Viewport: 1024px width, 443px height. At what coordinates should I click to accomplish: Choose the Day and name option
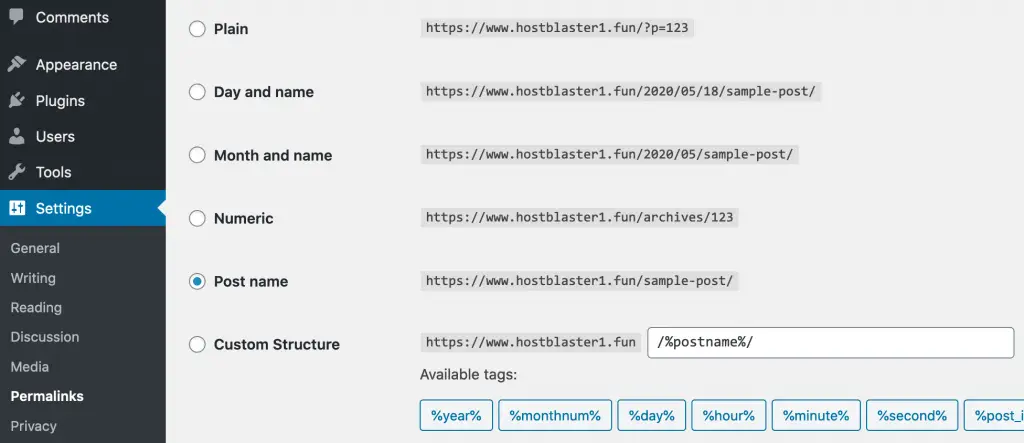click(x=197, y=92)
